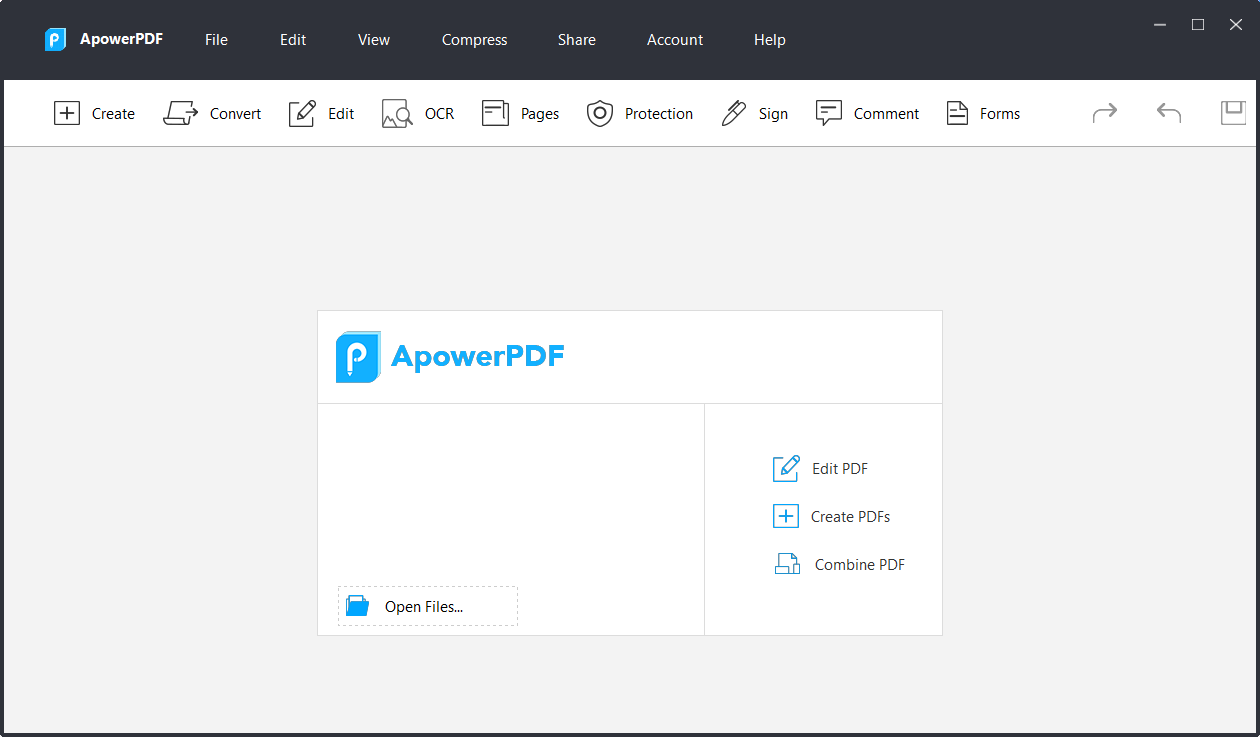Click the Create label in toolbar
This screenshot has height=737, width=1260.
pos(113,114)
